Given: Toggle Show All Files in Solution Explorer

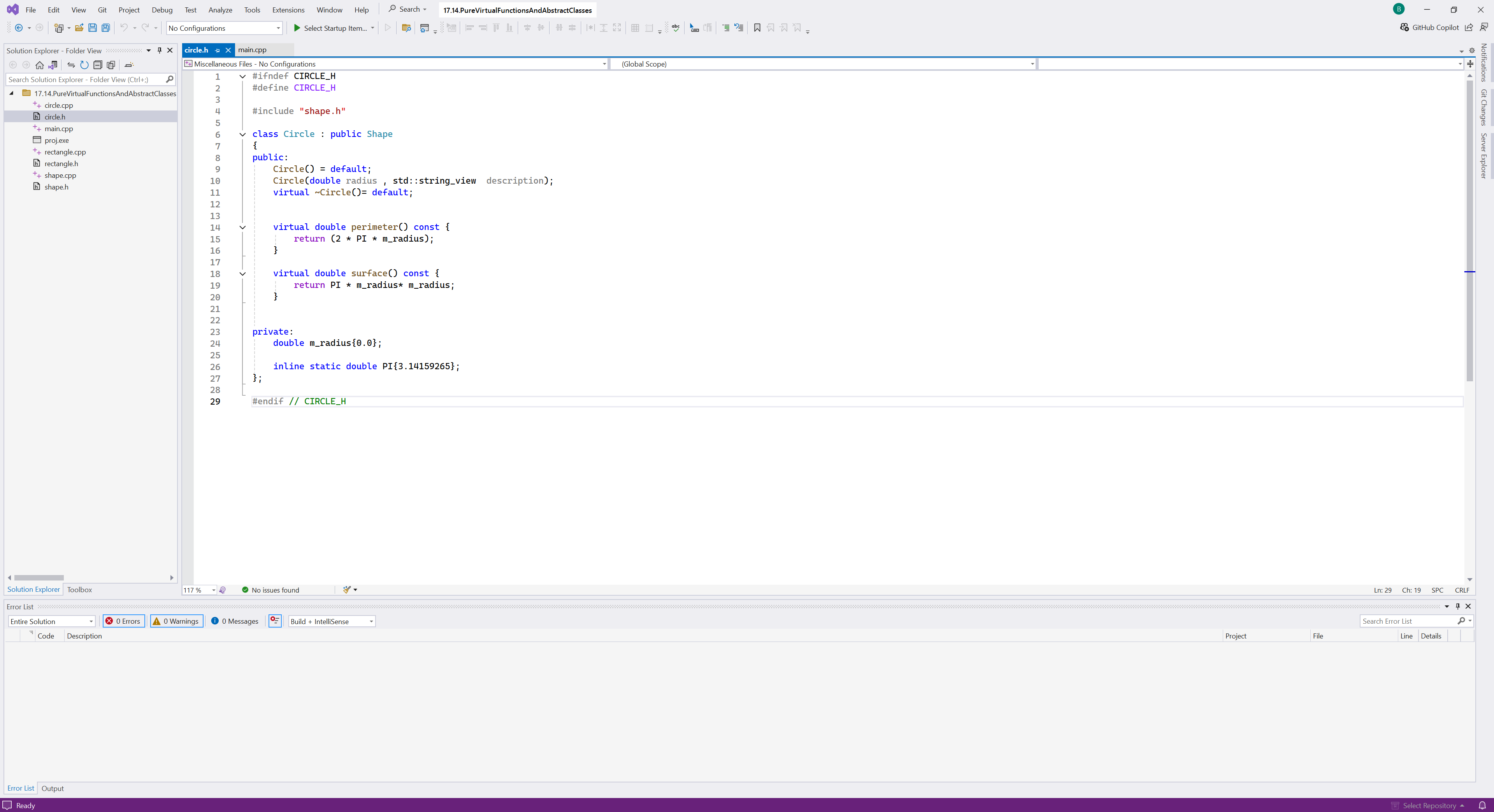Looking at the screenshot, I should click(x=111, y=65).
